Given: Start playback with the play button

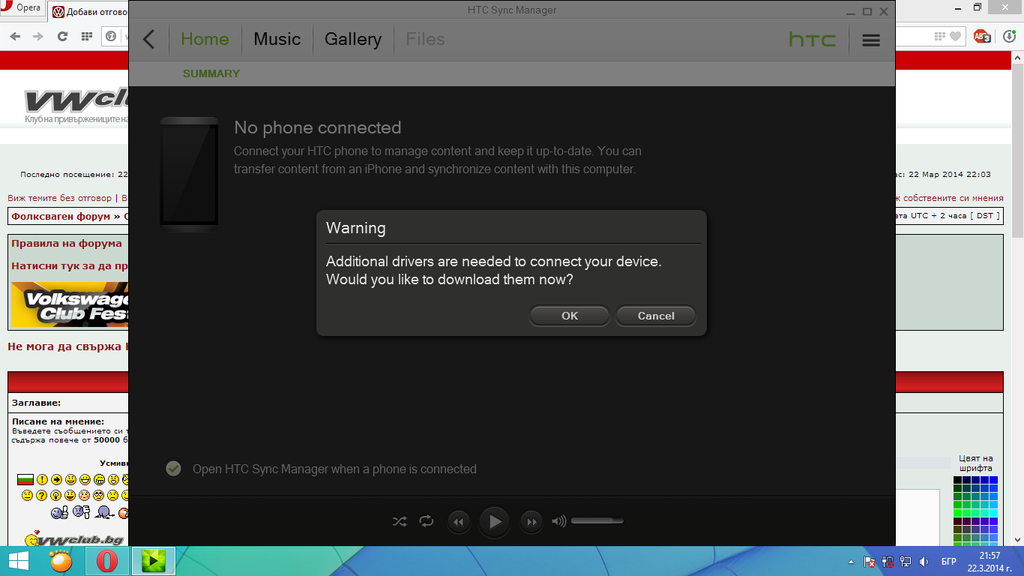Looking at the screenshot, I should pos(494,521).
